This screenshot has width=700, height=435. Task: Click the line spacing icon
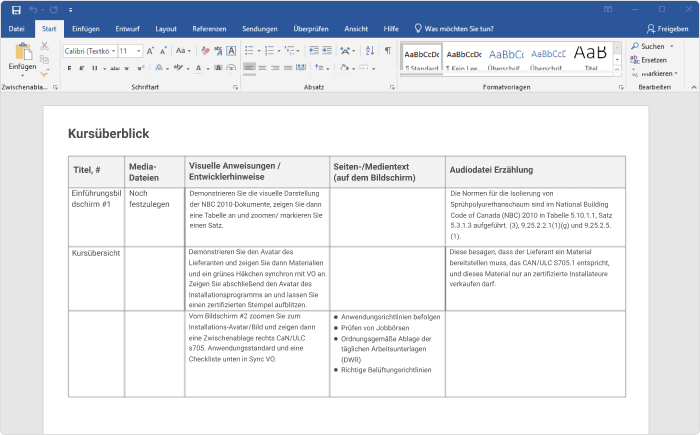pyautogui.click(x=319, y=67)
